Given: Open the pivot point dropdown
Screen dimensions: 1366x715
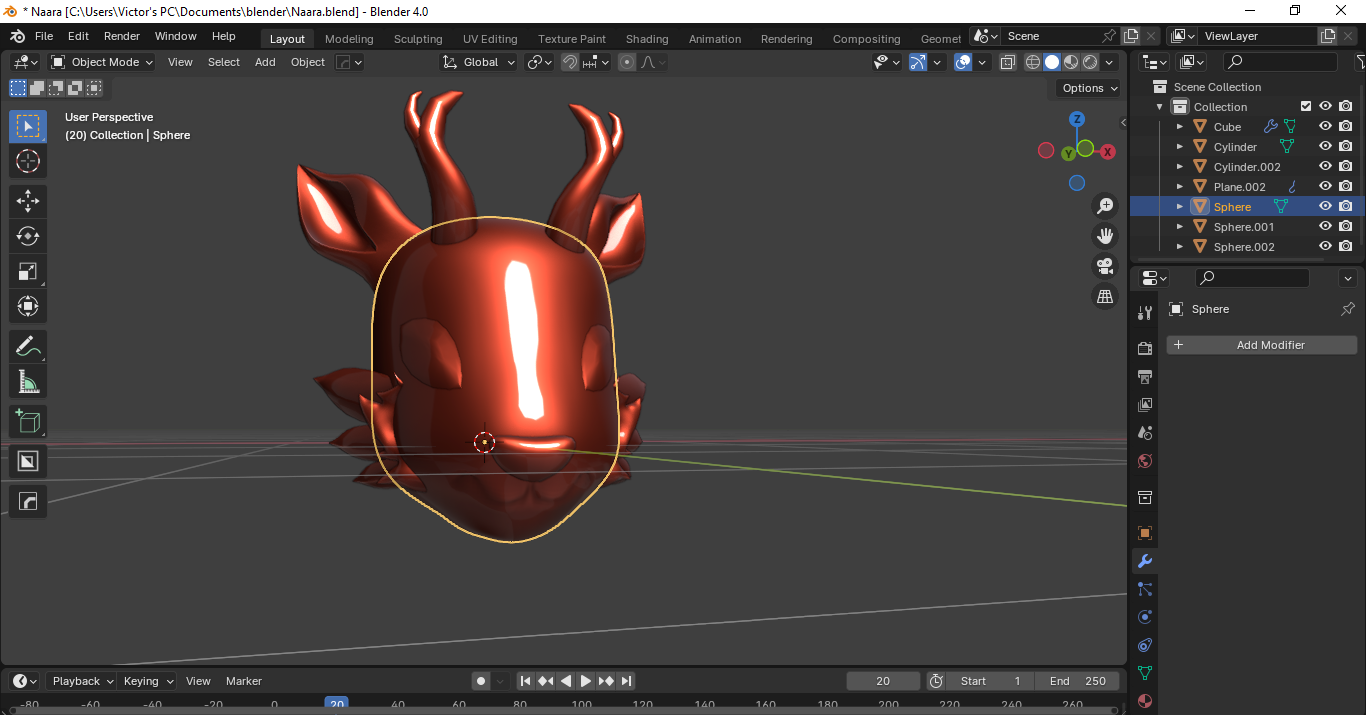Looking at the screenshot, I should click(540, 62).
